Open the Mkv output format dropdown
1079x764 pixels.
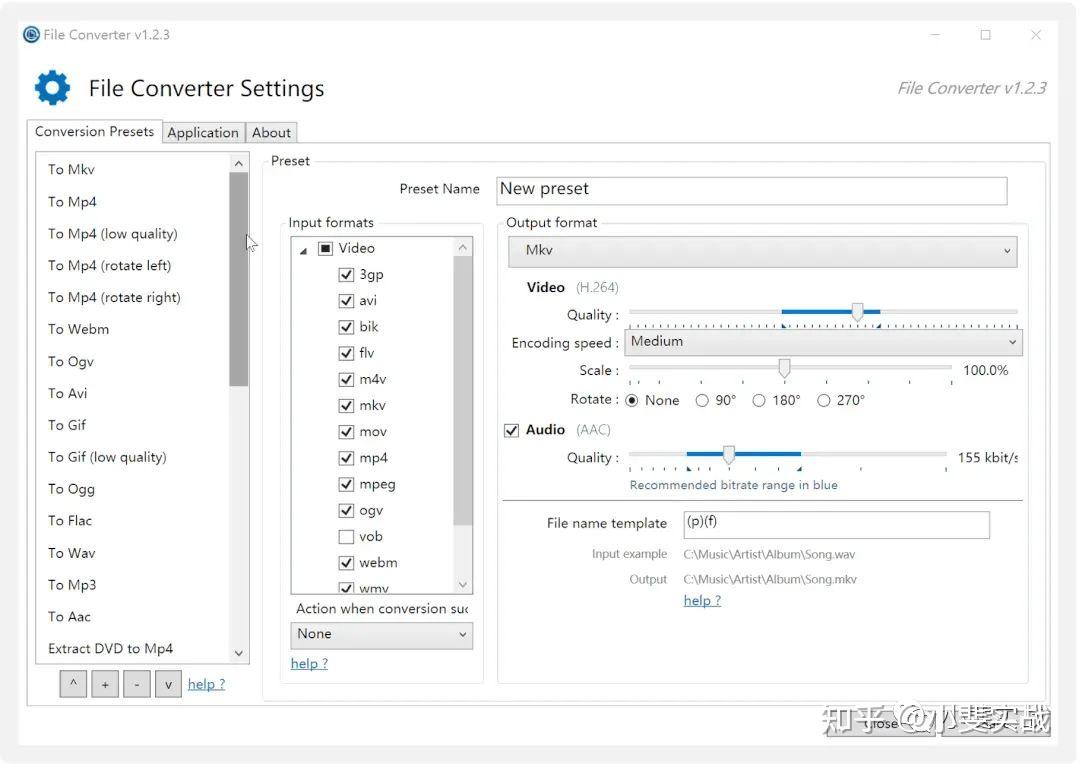(762, 251)
